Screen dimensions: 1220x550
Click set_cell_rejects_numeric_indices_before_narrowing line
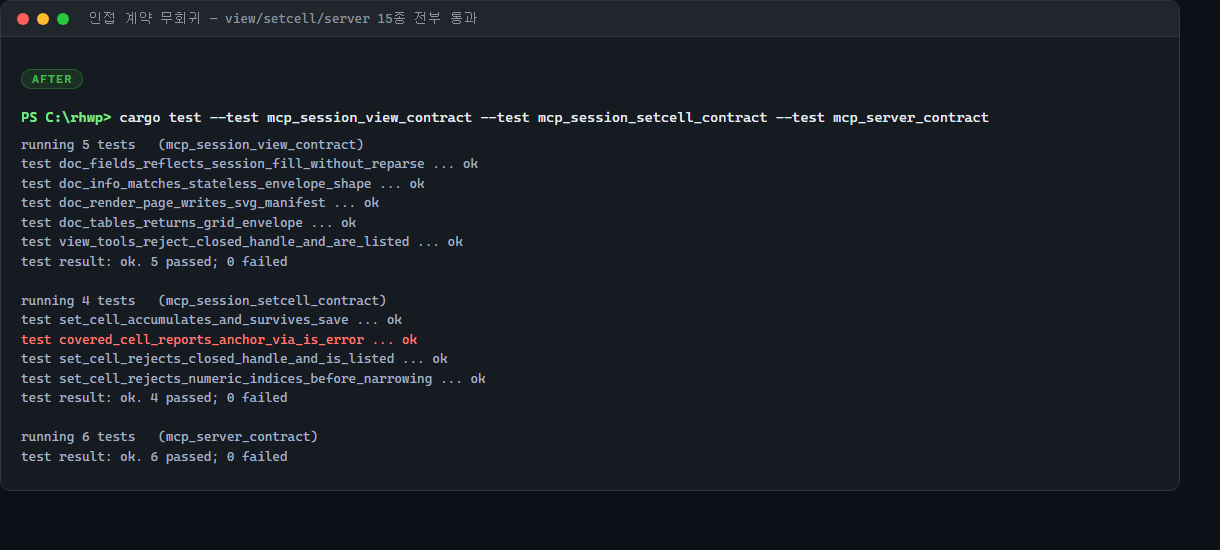[253, 379]
